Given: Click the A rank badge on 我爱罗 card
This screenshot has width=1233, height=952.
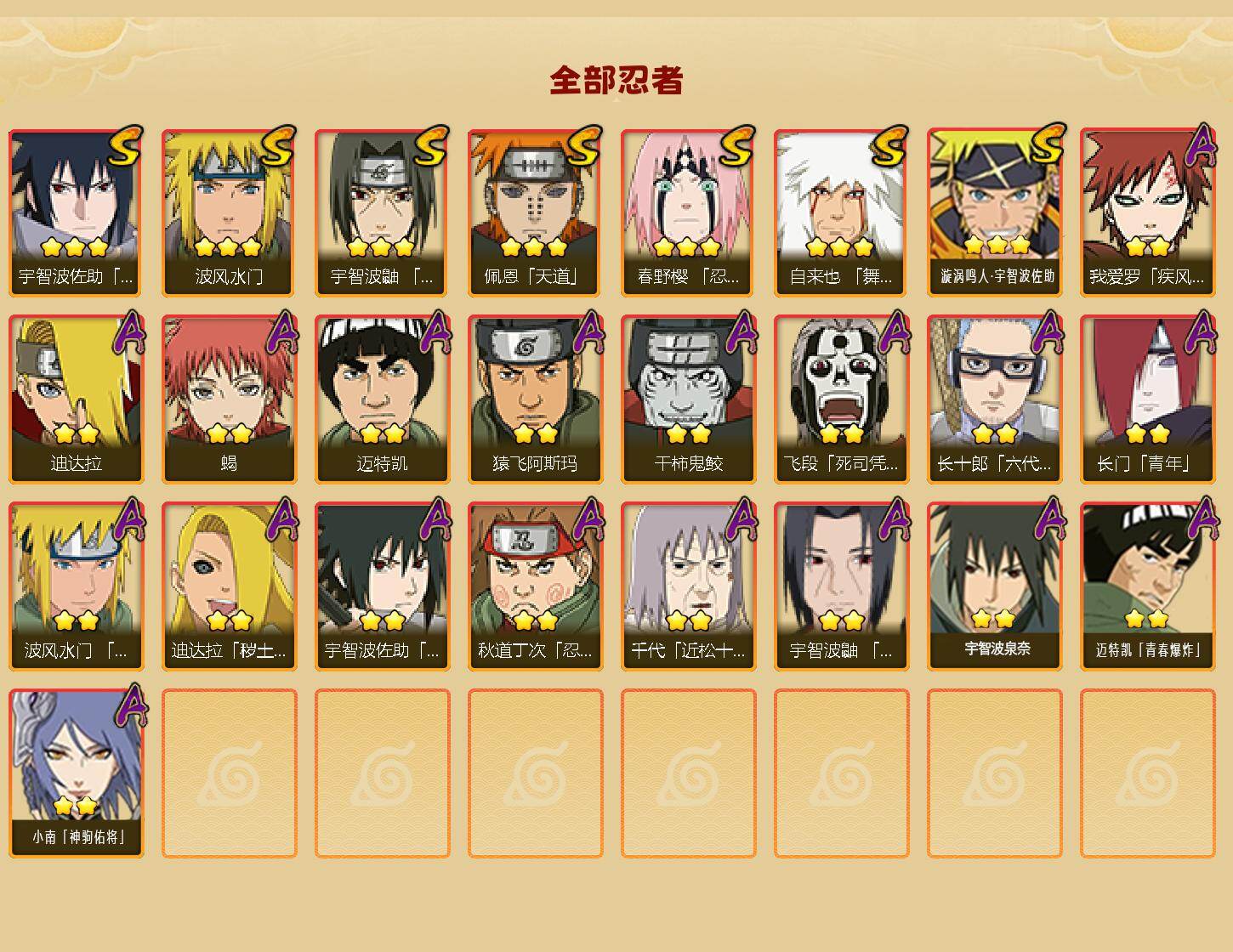Looking at the screenshot, I should [x=1201, y=144].
